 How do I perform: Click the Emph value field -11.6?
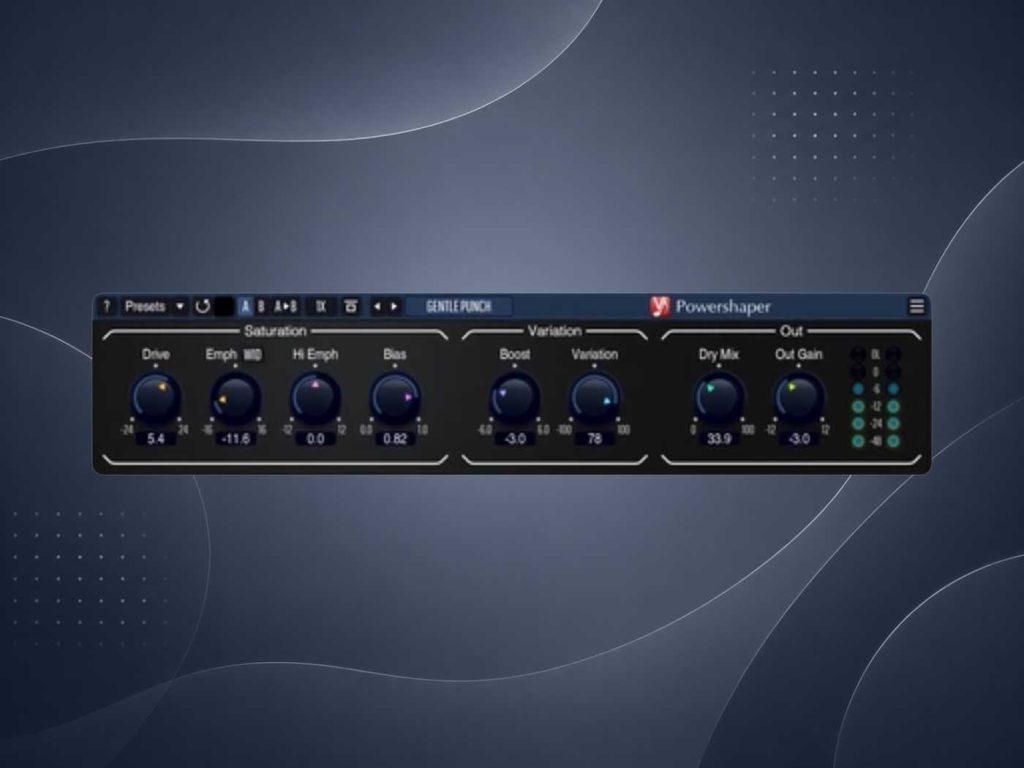[236, 438]
